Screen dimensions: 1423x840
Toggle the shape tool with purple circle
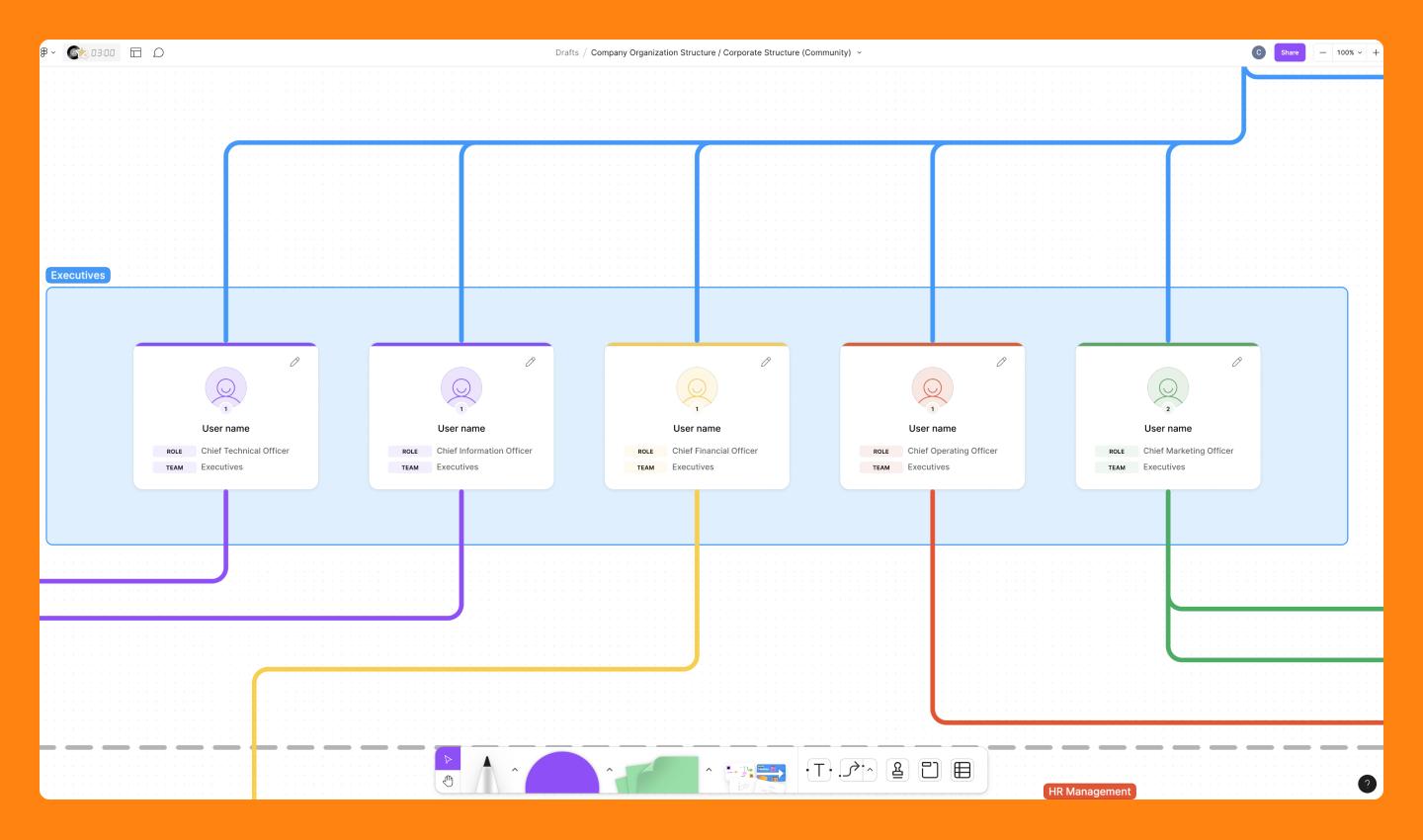tap(561, 776)
